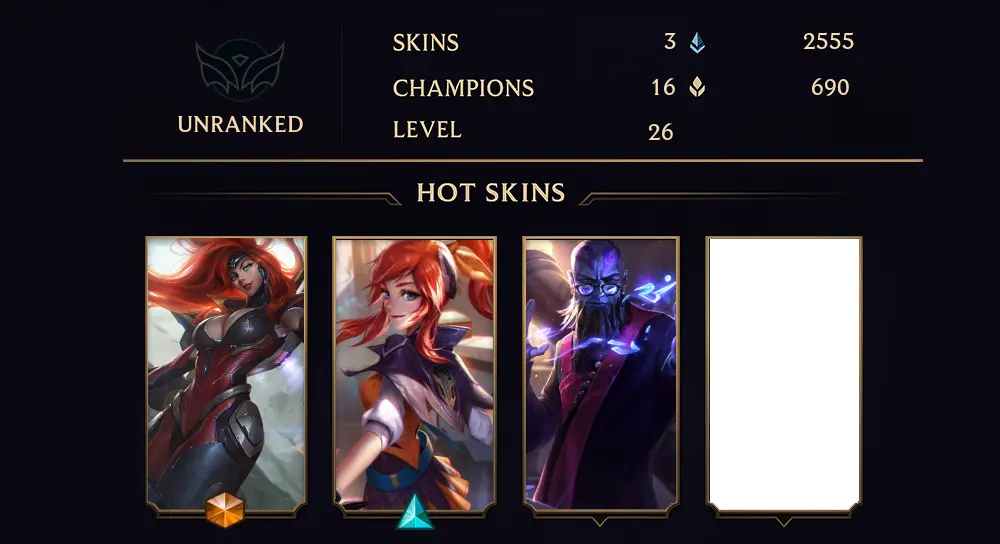This screenshot has height=544, width=1000.
Task: Click the level value 26
Action: (661, 132)
